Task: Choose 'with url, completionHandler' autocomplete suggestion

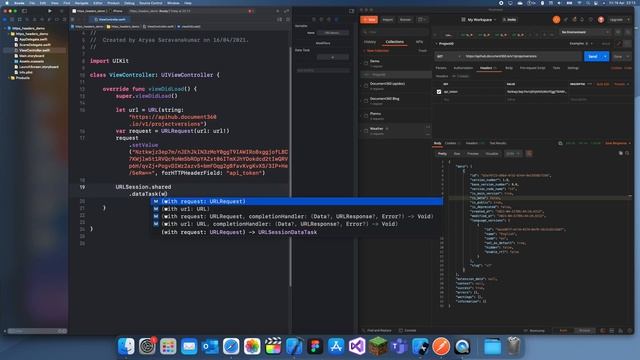Action: pyautogui.click(x=297, y=224)
